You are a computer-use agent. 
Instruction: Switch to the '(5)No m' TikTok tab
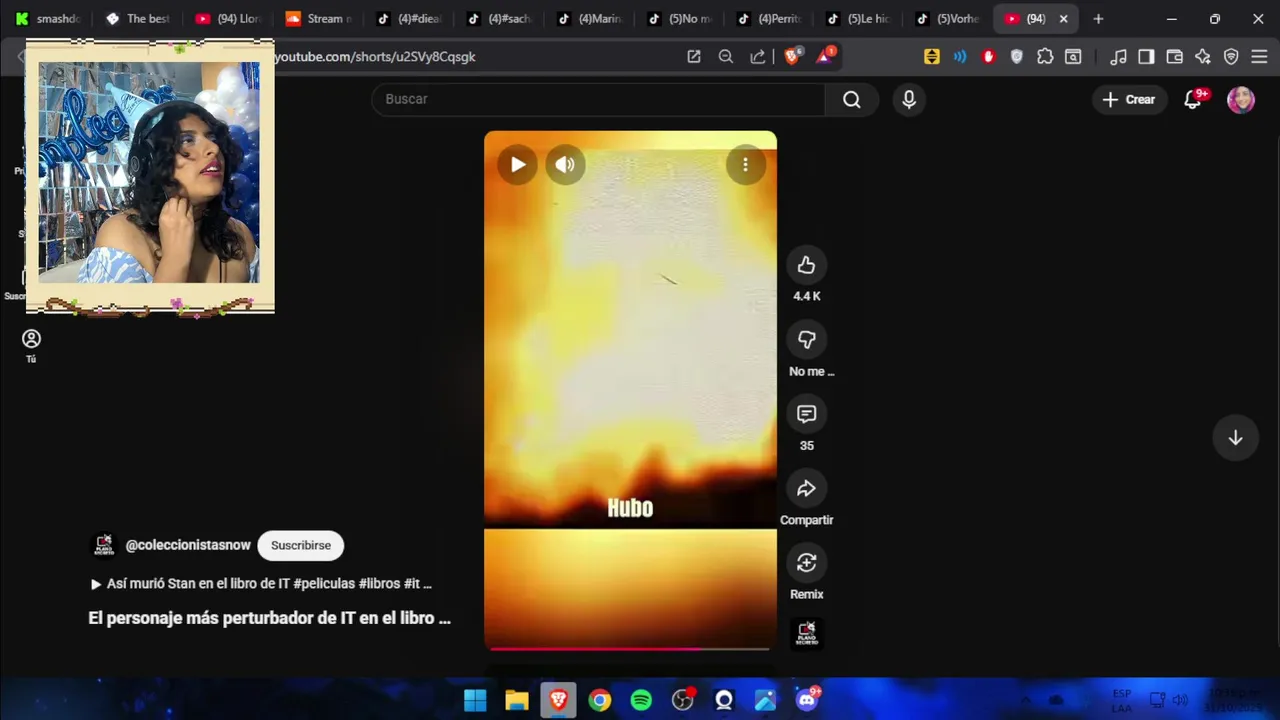click(x=679, y=19)
